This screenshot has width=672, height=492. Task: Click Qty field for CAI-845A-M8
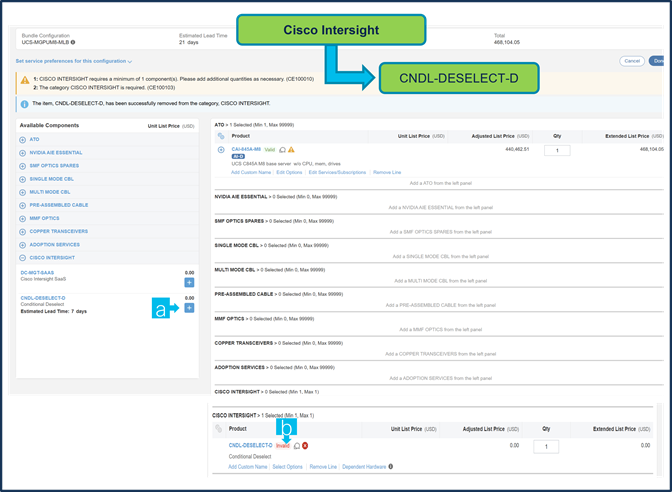coord(557,150)
